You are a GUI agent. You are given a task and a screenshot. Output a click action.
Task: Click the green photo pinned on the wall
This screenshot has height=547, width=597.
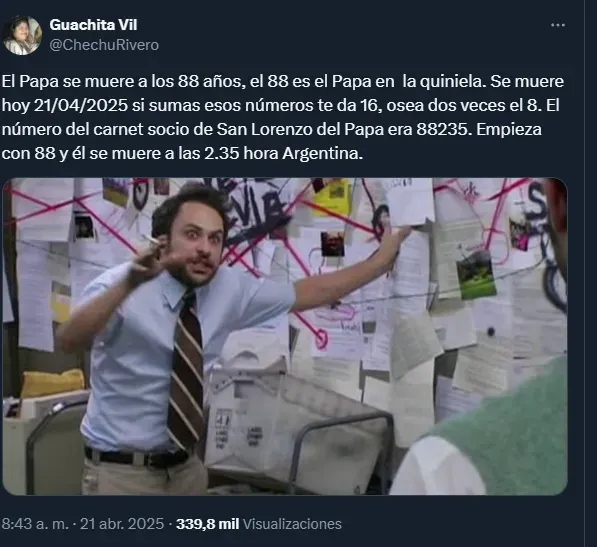[476, 273]
